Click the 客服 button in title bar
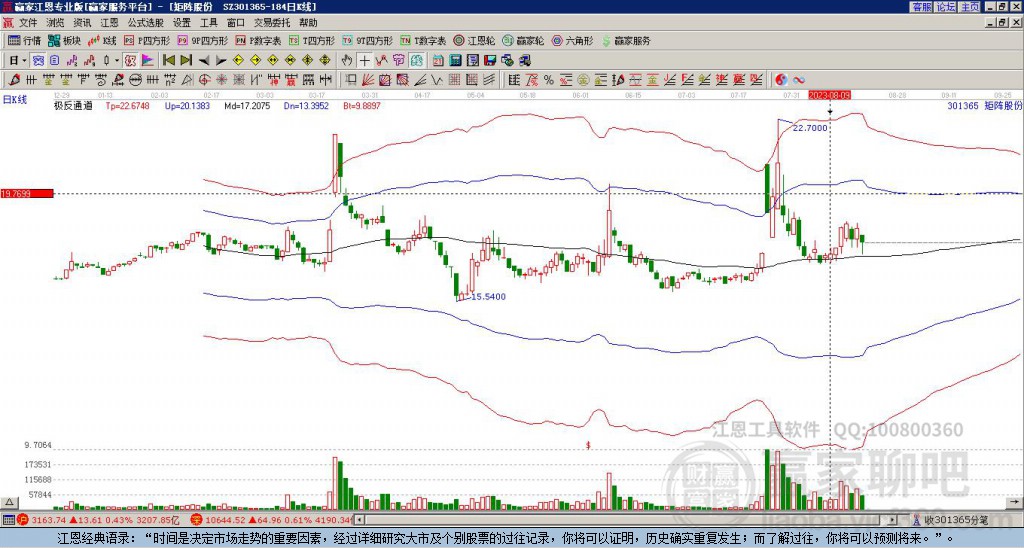The height and width of the screenshot is (548, 1024). [x=921, y=7]
